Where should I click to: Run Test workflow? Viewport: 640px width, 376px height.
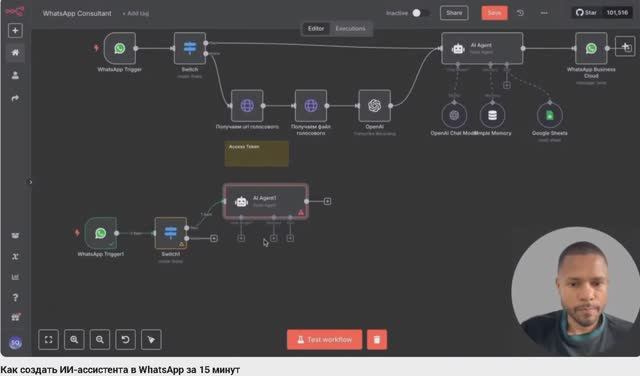[x=324, y=340]
